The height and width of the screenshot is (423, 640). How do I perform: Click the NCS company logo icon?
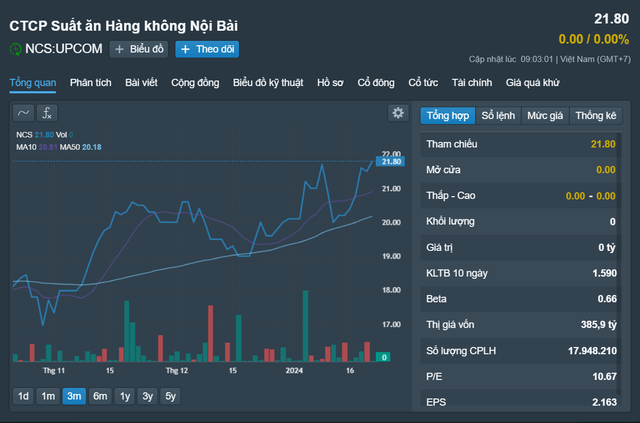[15, 49]
